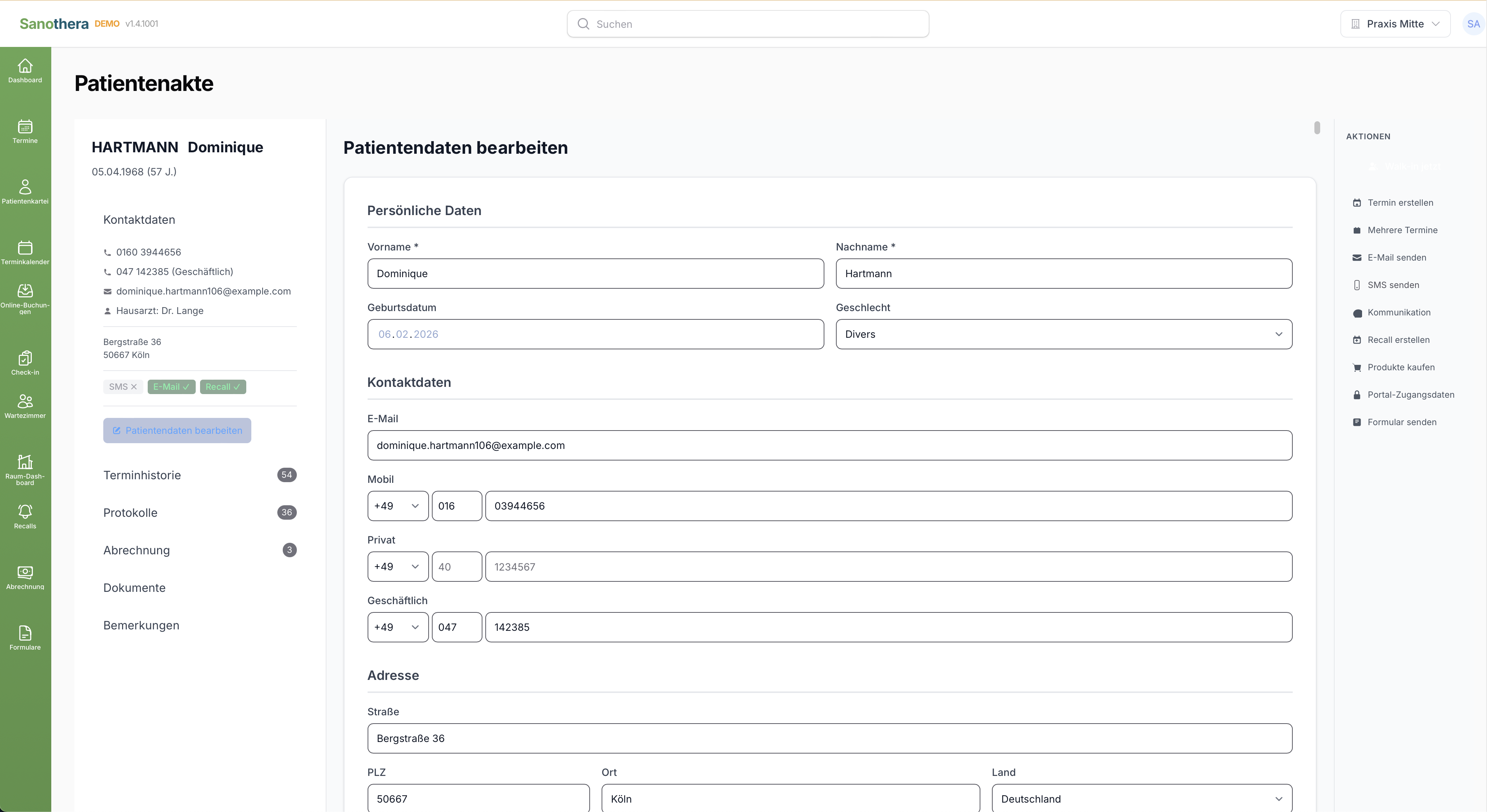The height and width of the screenshot is (812, 1487).
Task: Click the Mobil number field 03944656
Action: (888, 506)
